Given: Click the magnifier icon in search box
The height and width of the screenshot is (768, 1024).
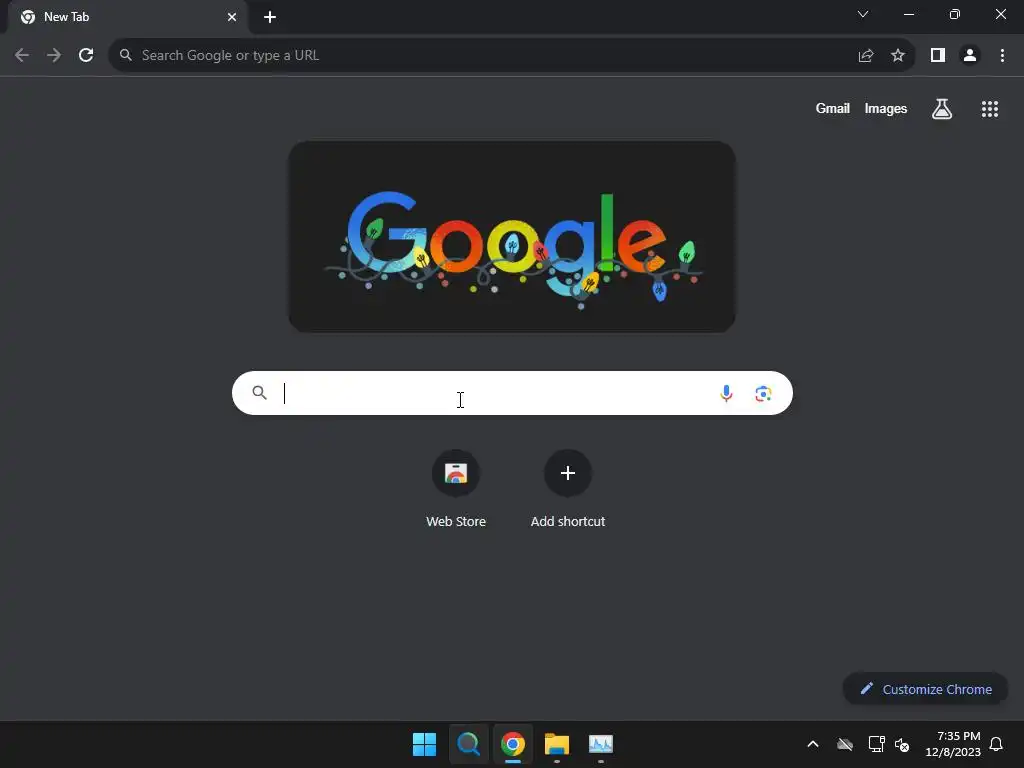Looking at the screenshot, I should tap(259, 392).
